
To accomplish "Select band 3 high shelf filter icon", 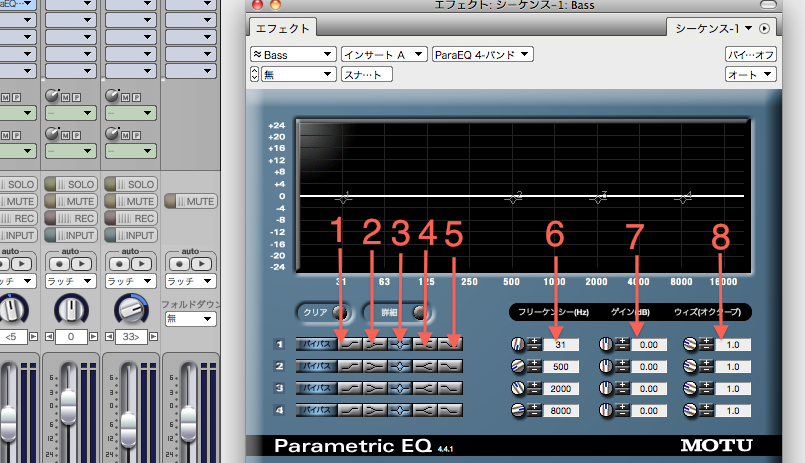I will [425, 389].
